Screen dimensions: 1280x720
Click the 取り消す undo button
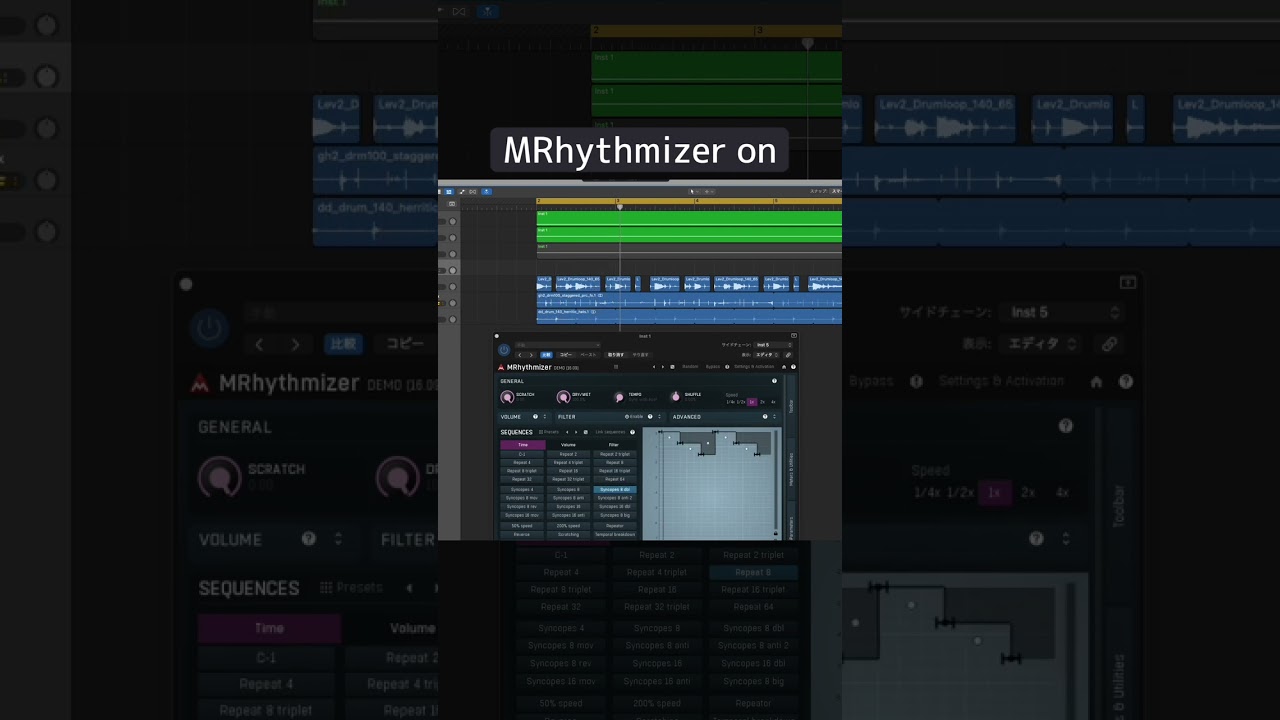(x=616, y=355)
